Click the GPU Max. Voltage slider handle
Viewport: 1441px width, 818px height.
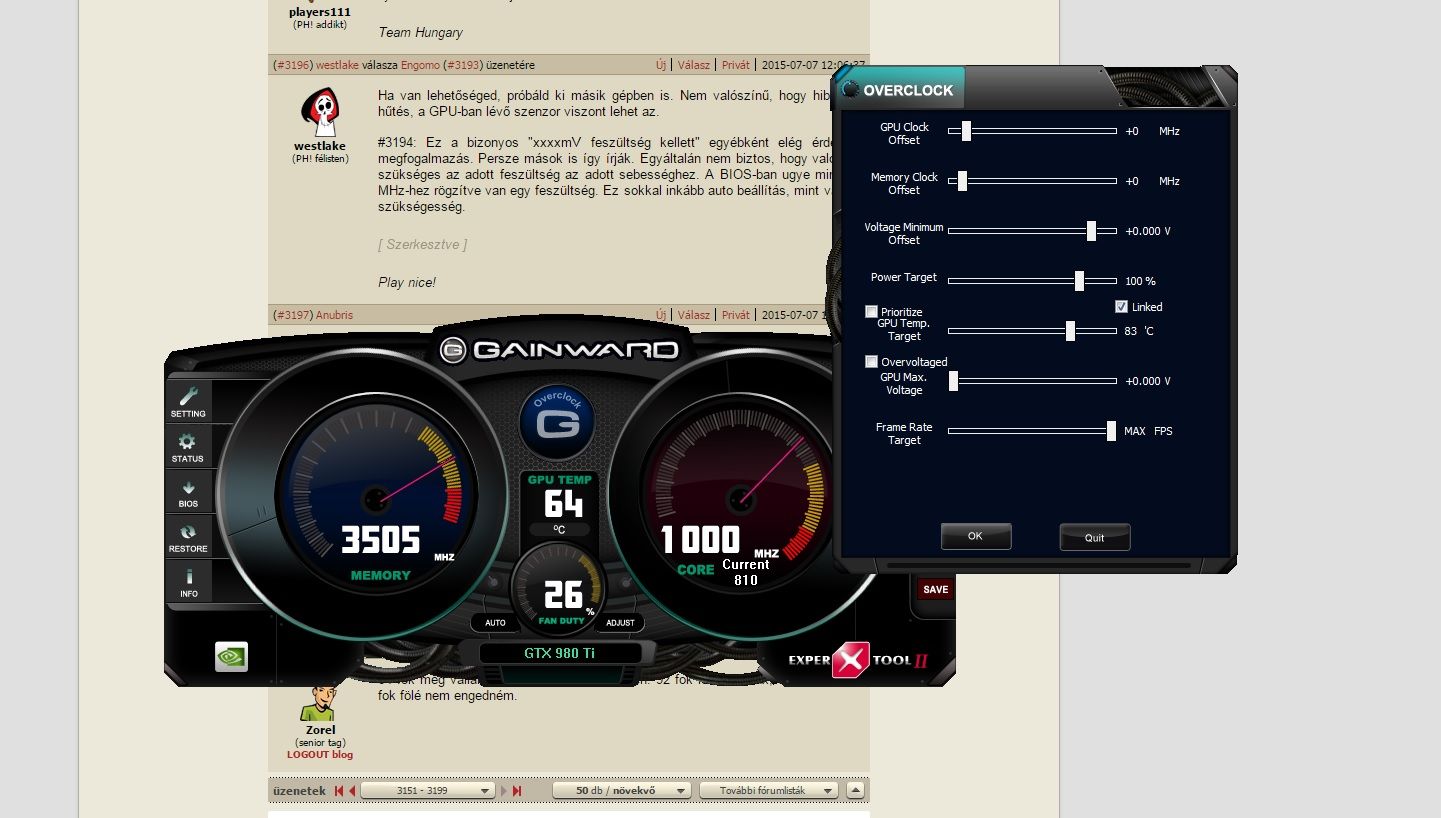(x=953, y=381)
